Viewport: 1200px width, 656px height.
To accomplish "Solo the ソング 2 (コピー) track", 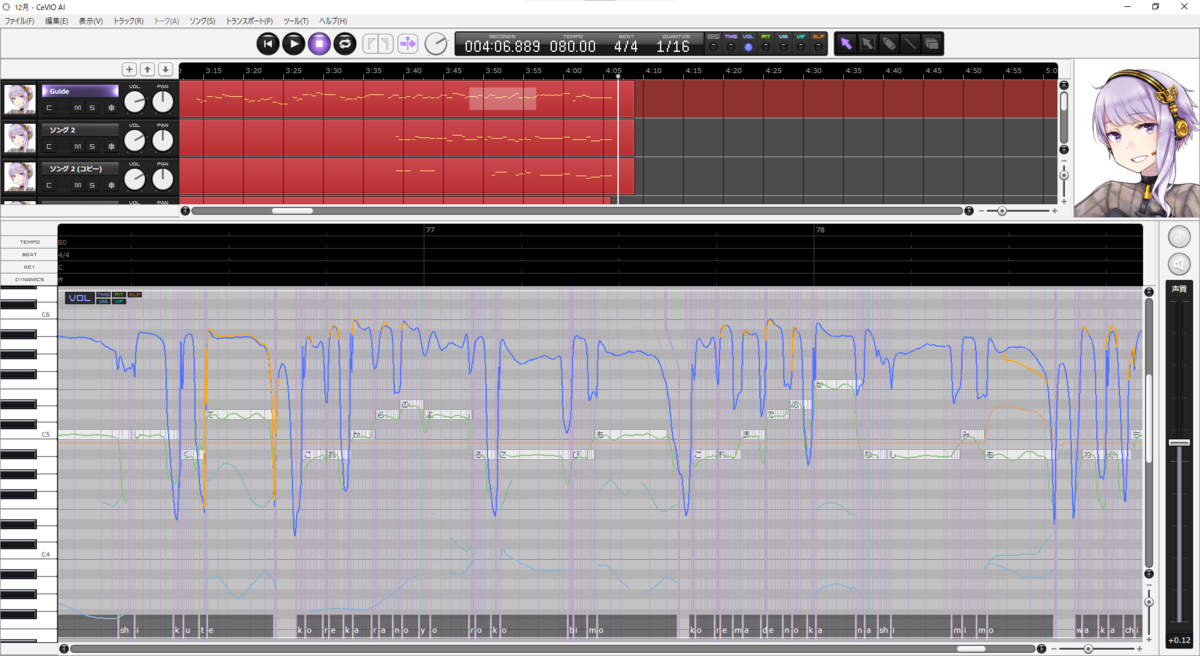I will pos(92,185).
